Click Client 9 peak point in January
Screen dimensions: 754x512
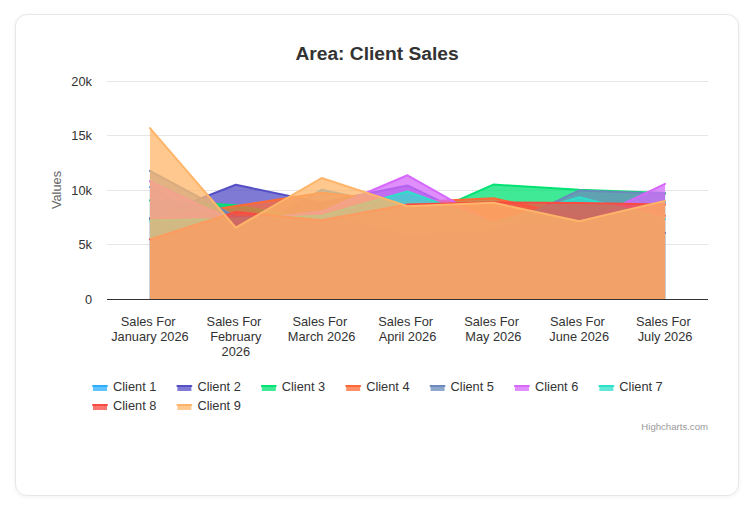point(150,128)
